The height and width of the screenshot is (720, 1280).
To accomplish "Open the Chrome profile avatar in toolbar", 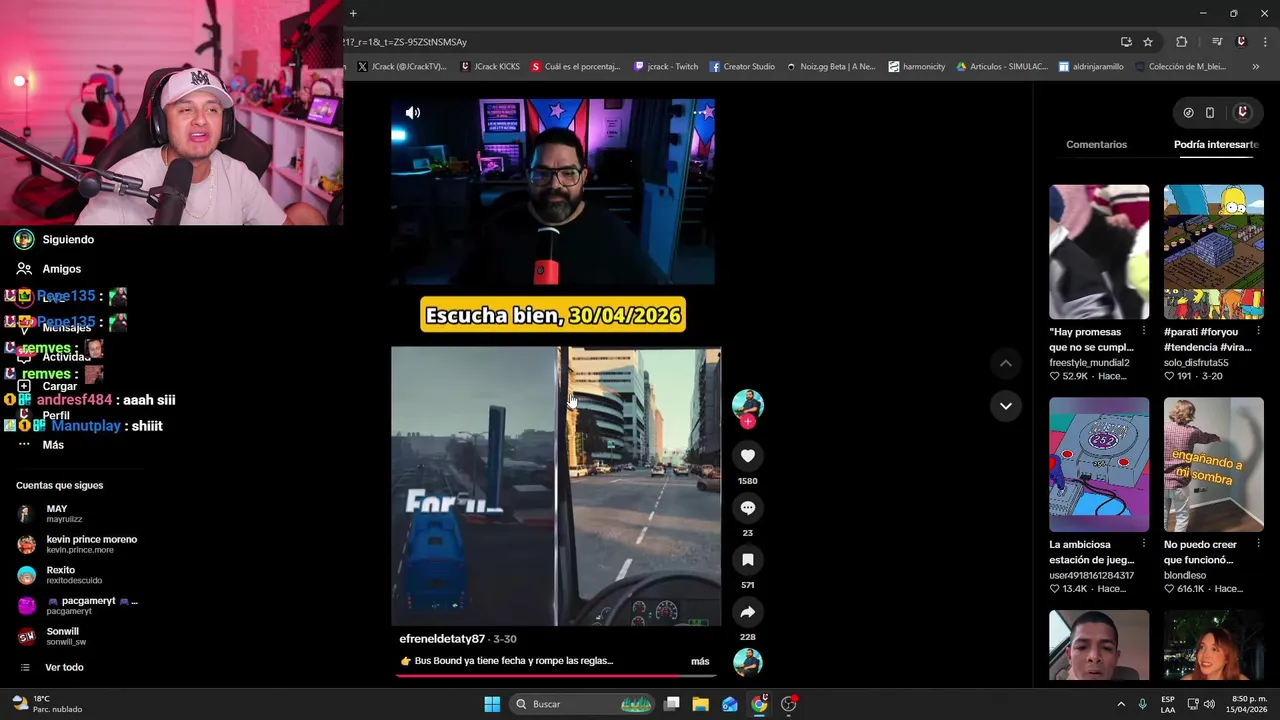I will coord(1241,42).
